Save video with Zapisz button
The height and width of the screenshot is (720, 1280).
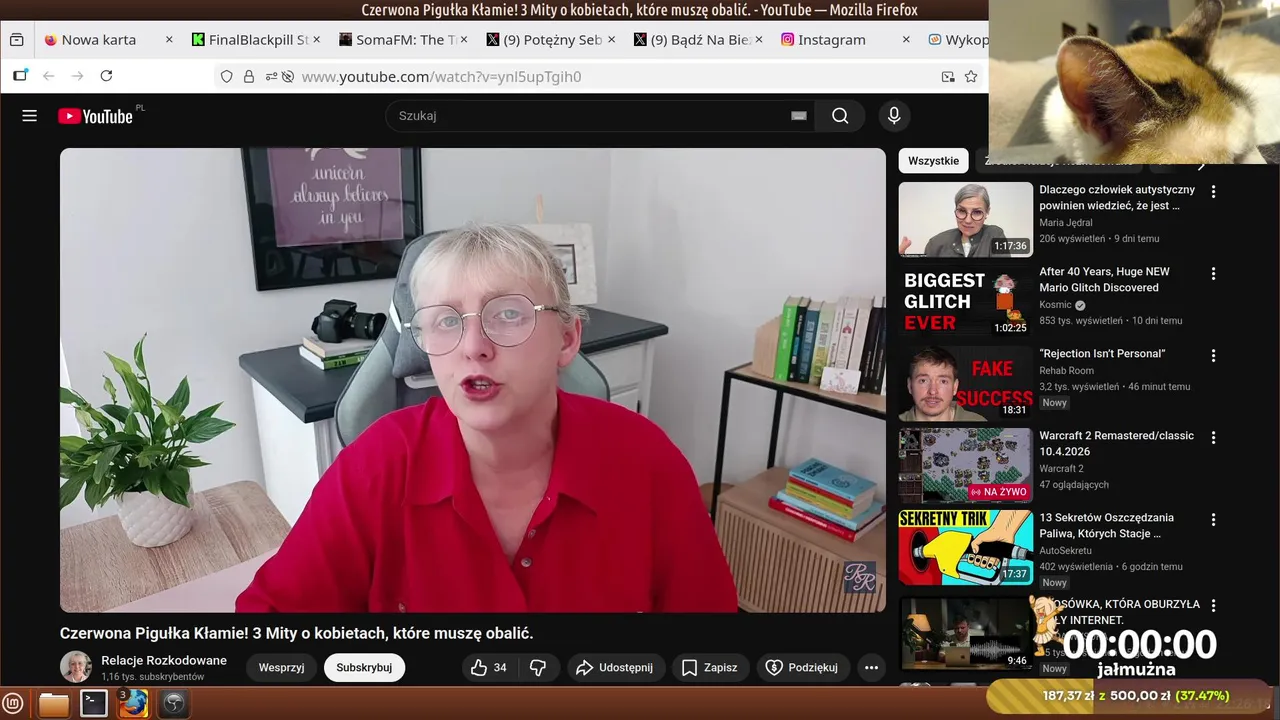point(710,667)
